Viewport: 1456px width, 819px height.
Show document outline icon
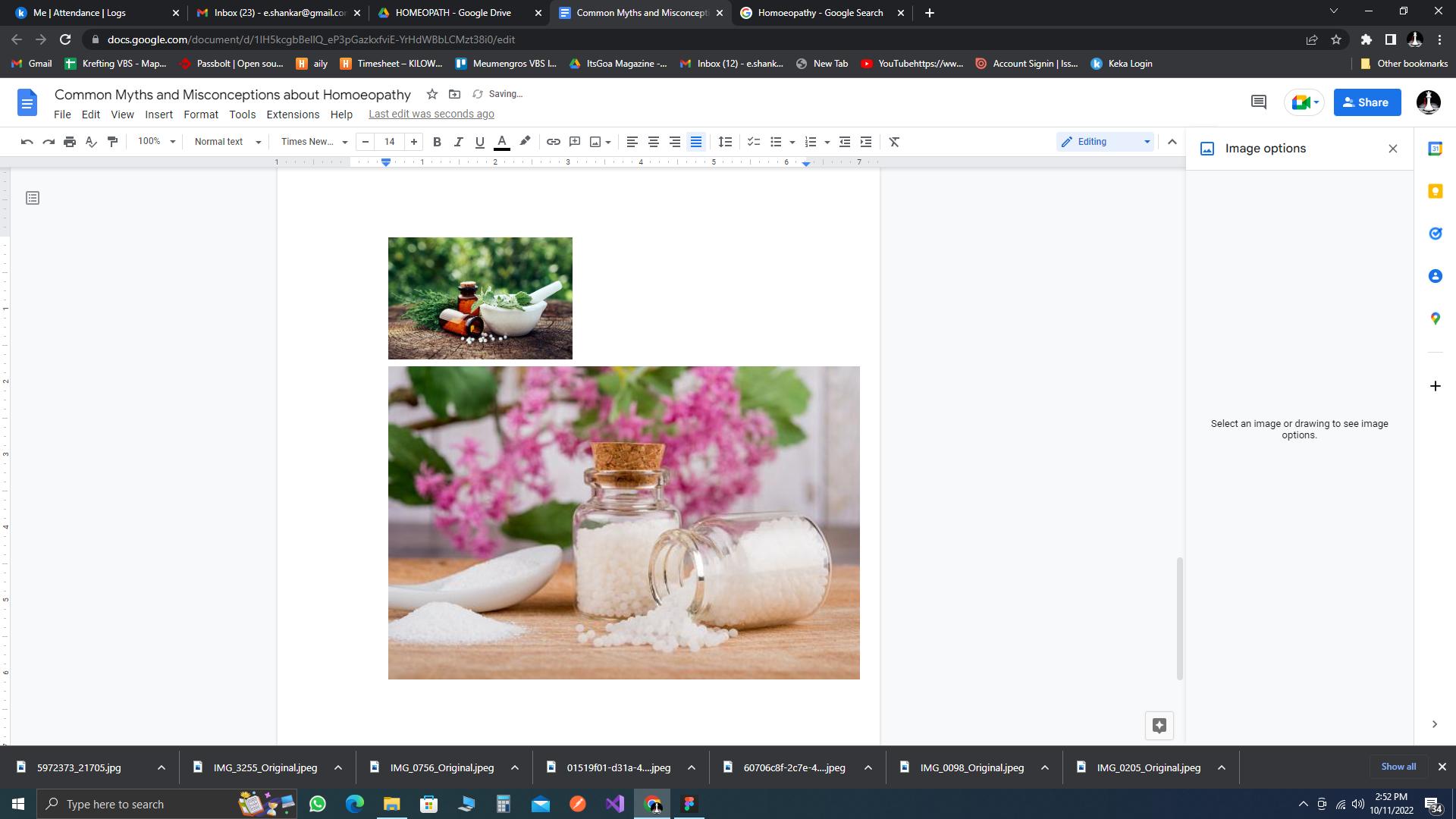(x=33, y=198)
